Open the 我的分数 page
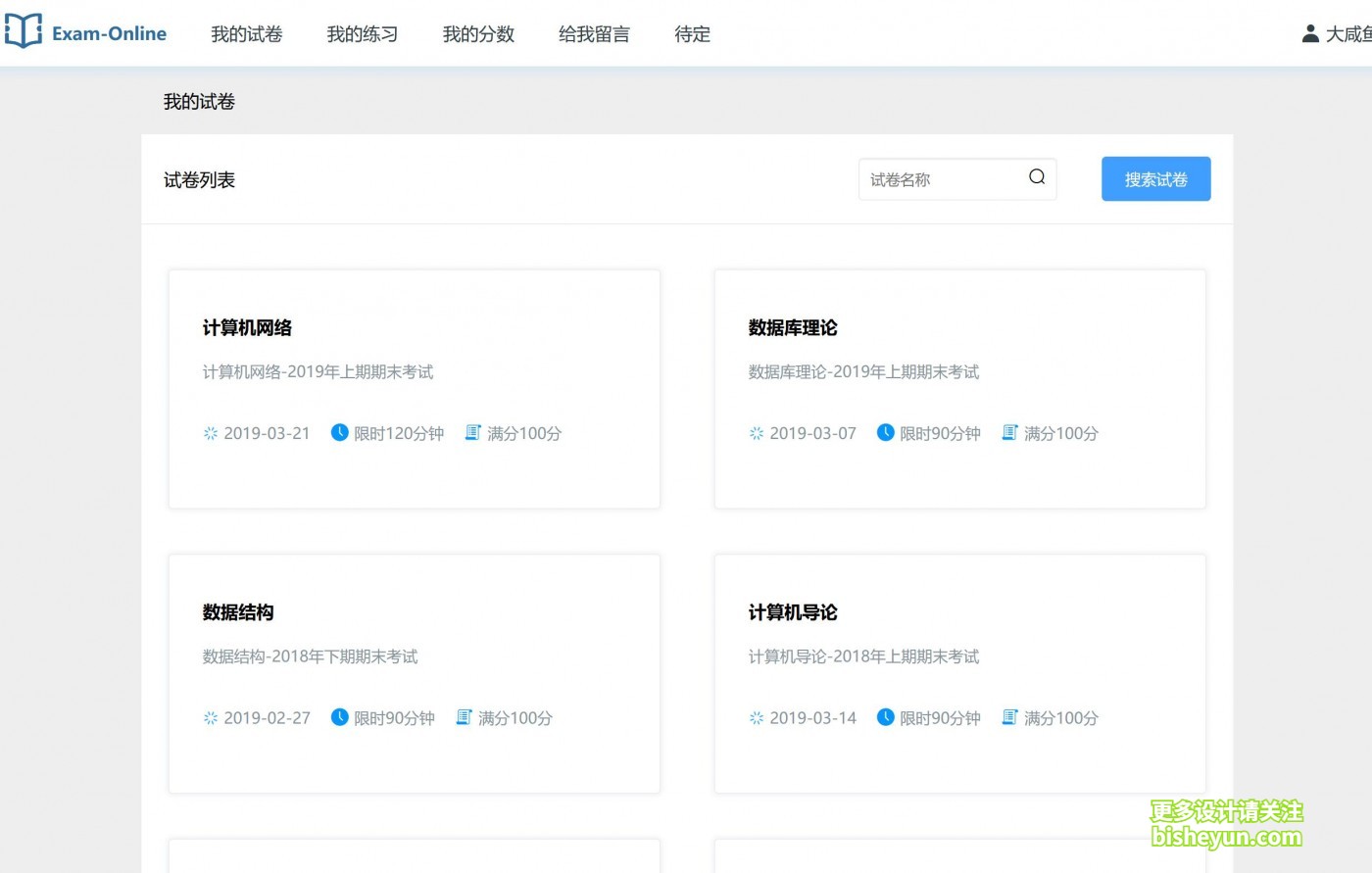This screenshot has height=873, width=1372. (x=478, y=34)
